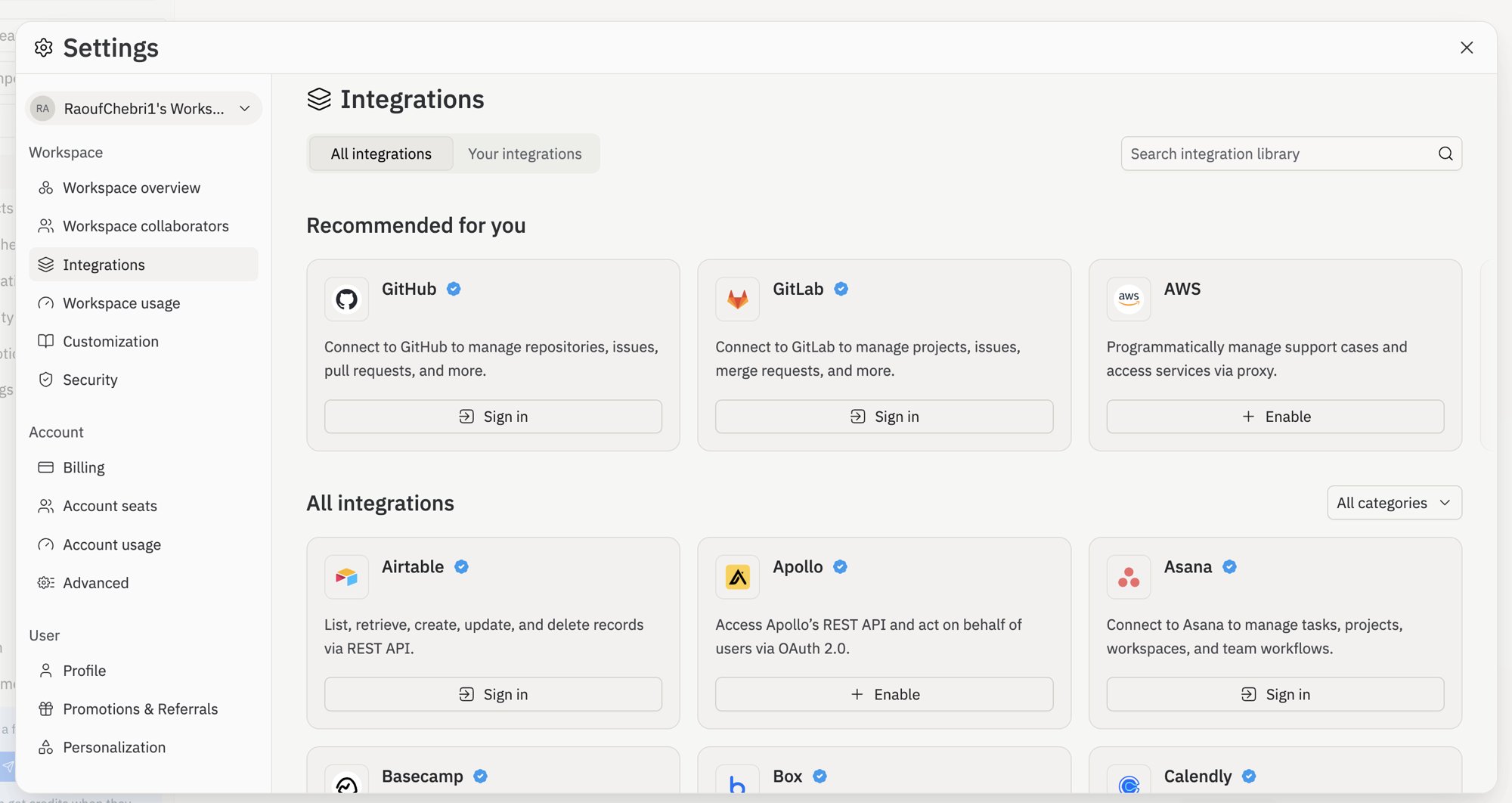Sign in to Airtable
The width and height of the screenshot is (1512, 803).
tap(493, 694)
